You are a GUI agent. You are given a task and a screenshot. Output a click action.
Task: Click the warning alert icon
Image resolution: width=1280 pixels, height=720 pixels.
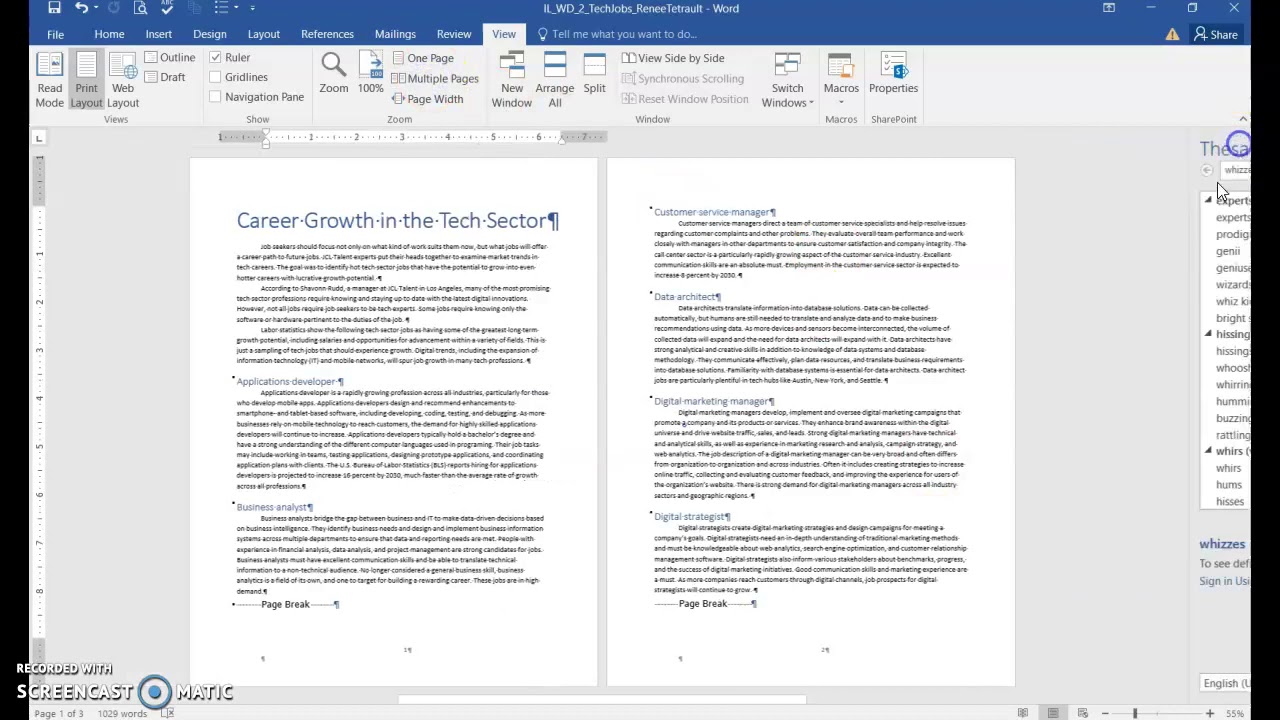coord(1172,34)
